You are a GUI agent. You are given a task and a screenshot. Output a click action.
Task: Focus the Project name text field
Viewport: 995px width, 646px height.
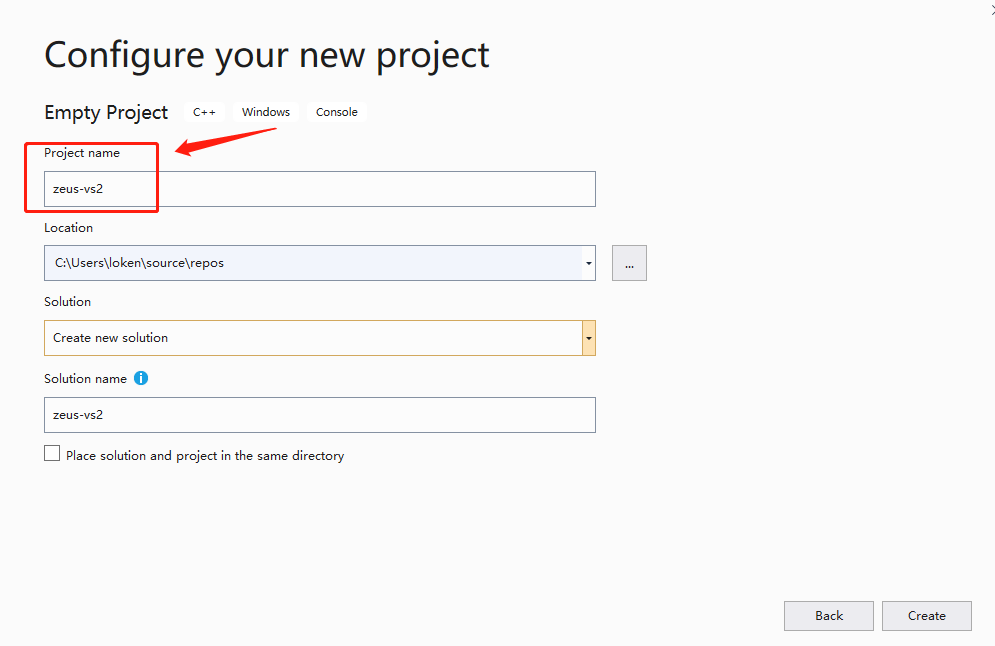tap(320, 189)
